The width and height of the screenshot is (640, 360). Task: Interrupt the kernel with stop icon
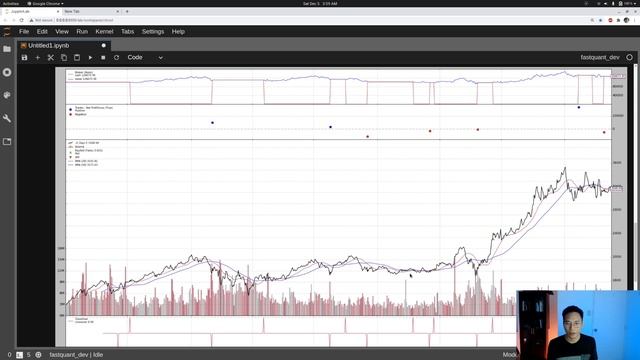103,58
